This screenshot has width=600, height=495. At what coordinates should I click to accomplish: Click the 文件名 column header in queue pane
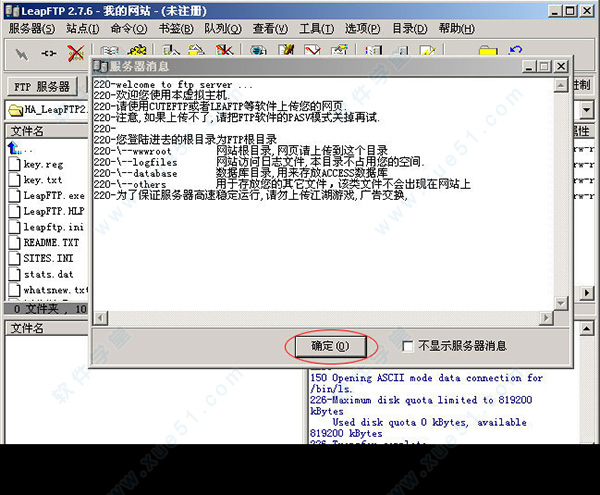click(47, 328)
